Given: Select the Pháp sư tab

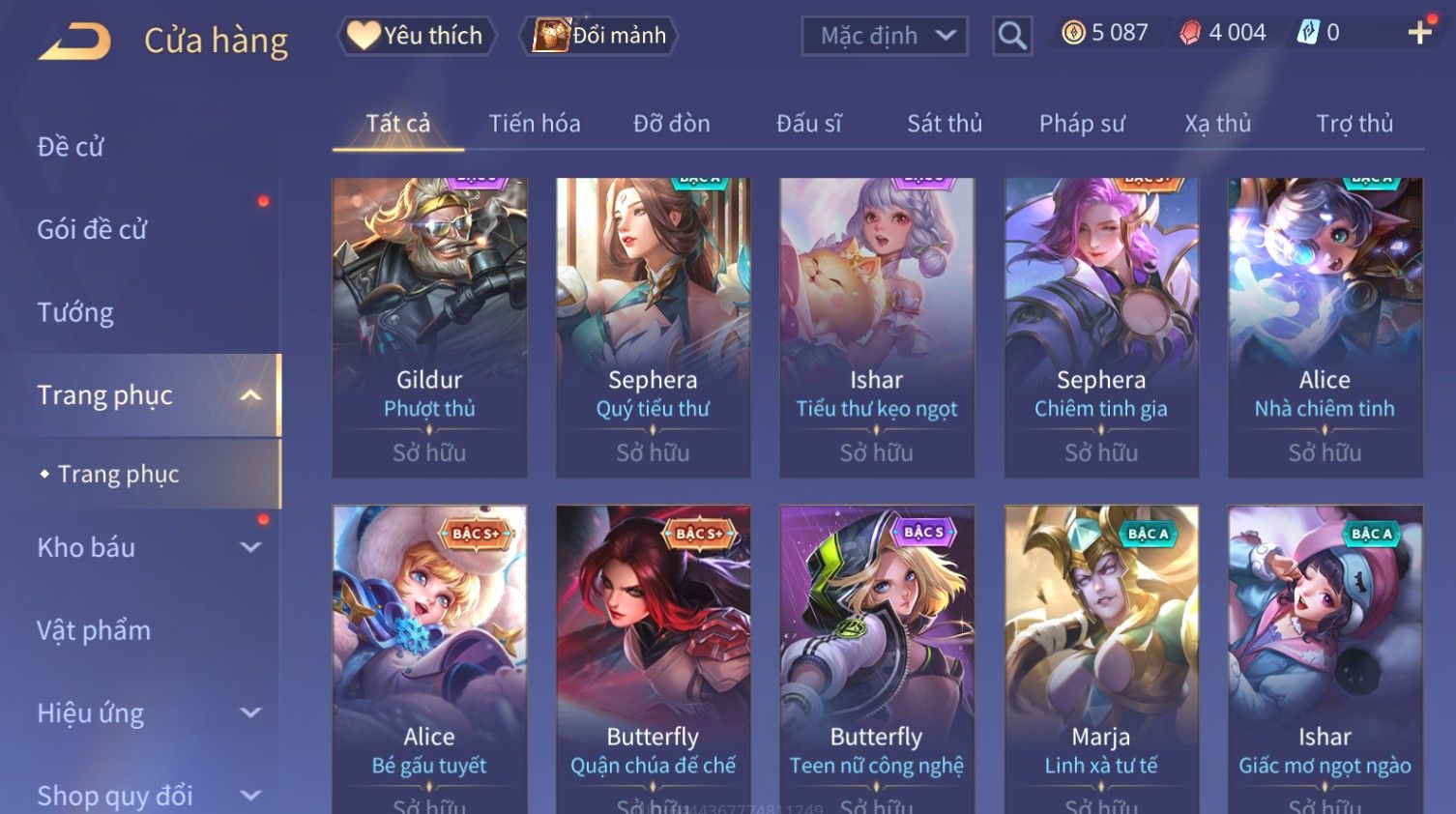Looking at the screenshot, I should pyautogui.click(x=1082, y=124).
